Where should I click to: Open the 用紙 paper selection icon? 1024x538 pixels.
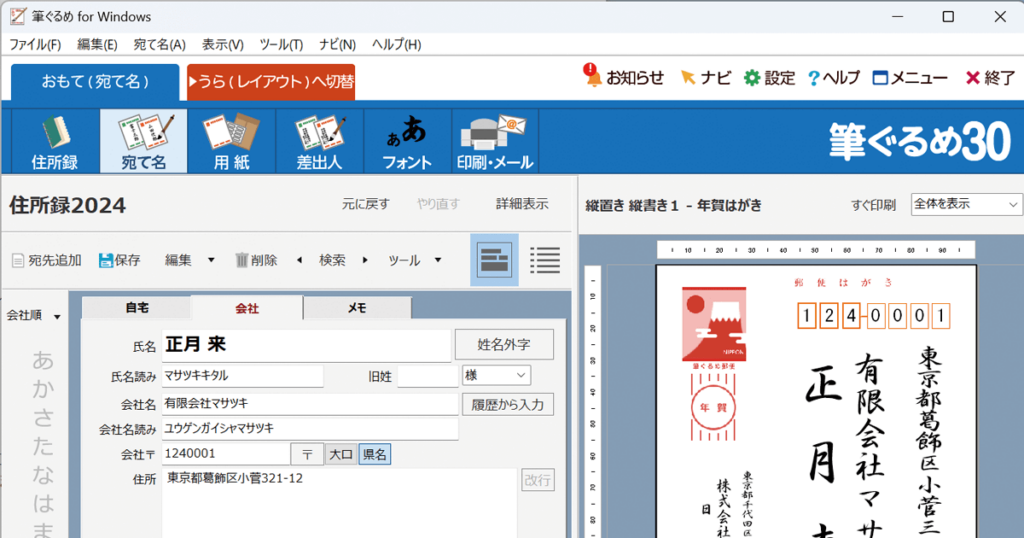(231, 141)
